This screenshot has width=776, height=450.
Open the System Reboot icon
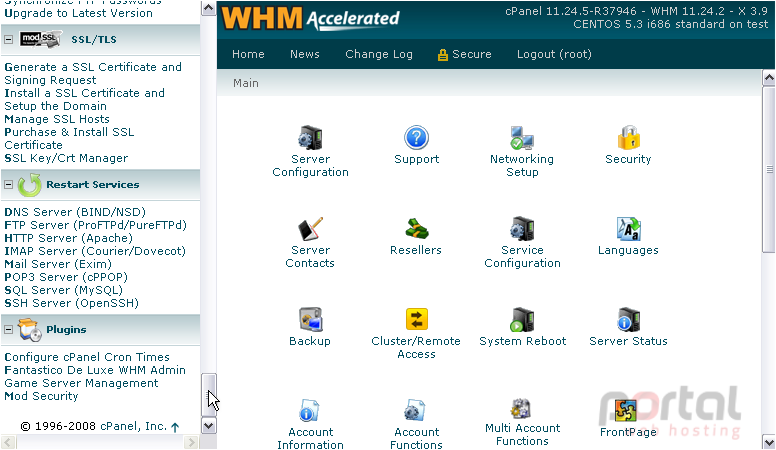click(x=522, y=319)
